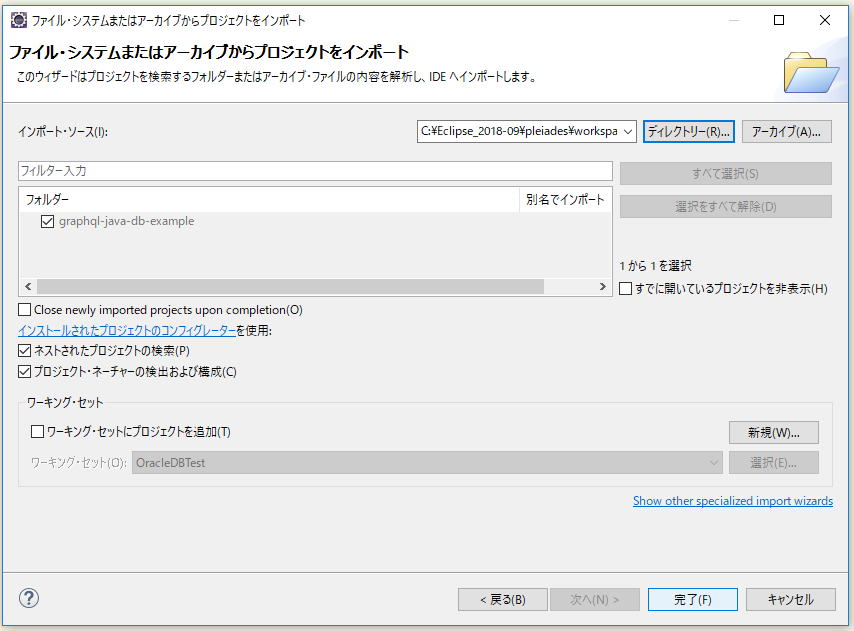
Task: Toggle graphql-java-db-example project checkbox
Action: [47, 222]
